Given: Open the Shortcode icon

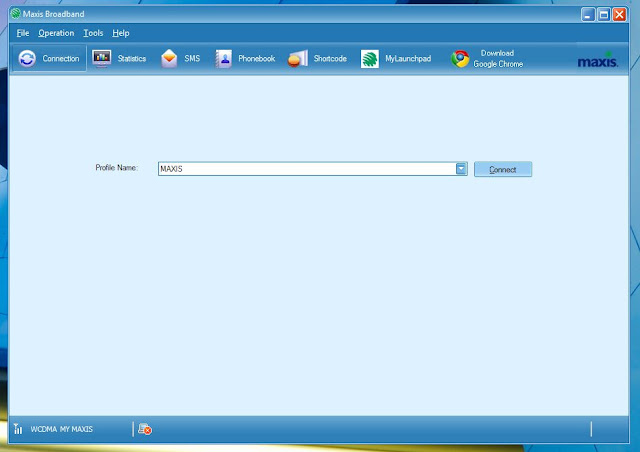Looking at the screenshot, I should [x=298, y=58].
